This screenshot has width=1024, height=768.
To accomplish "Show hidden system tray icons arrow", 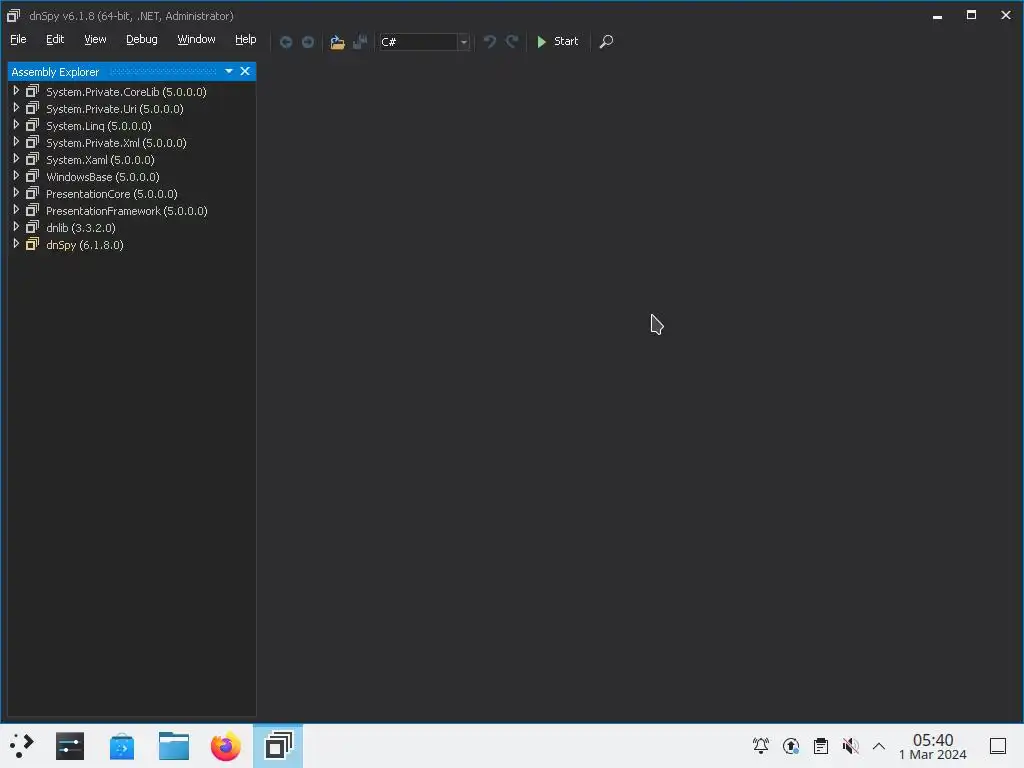I will (x=879, y=746).
